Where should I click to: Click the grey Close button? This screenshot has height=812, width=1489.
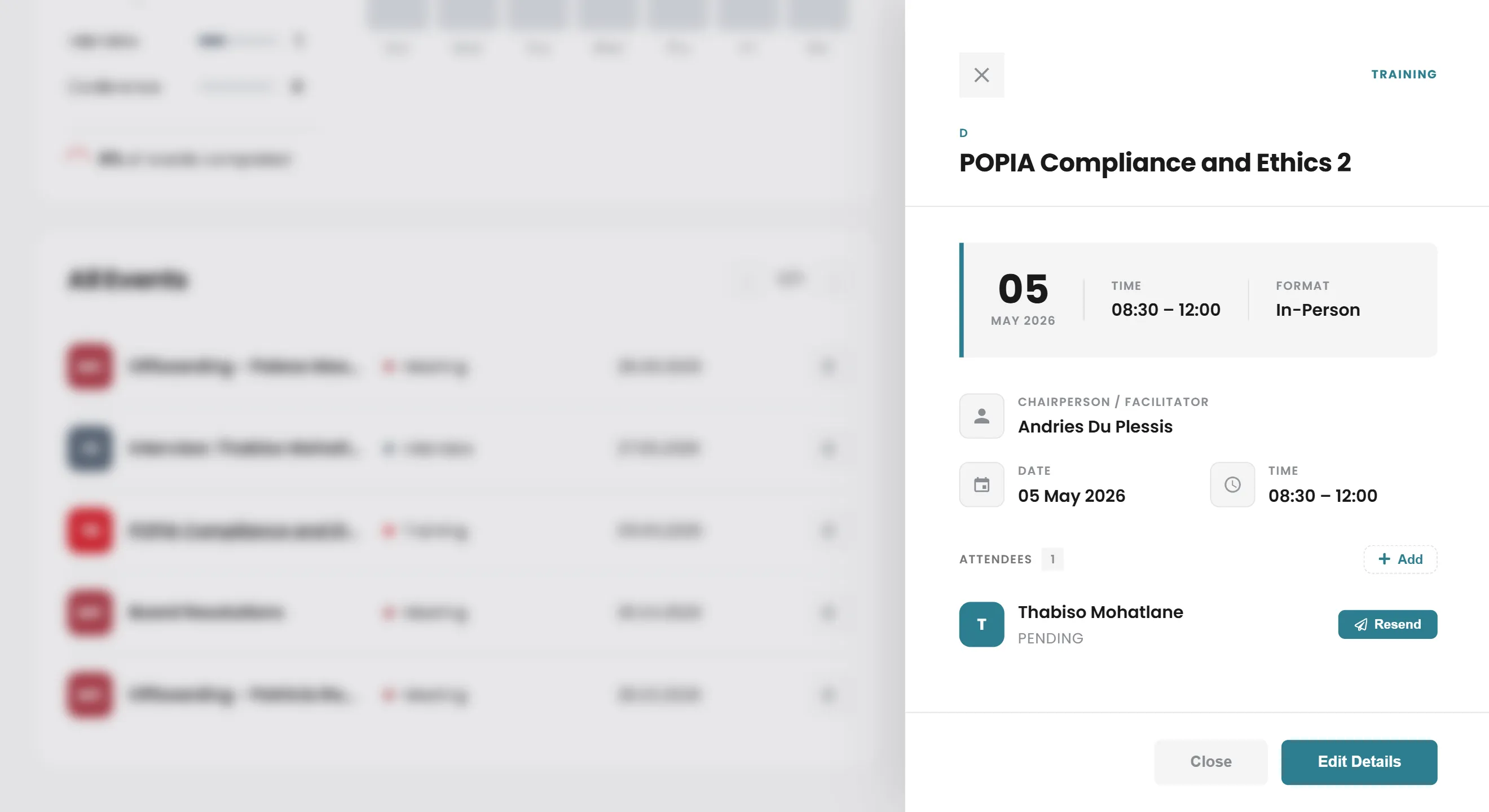pos(1210,762)
